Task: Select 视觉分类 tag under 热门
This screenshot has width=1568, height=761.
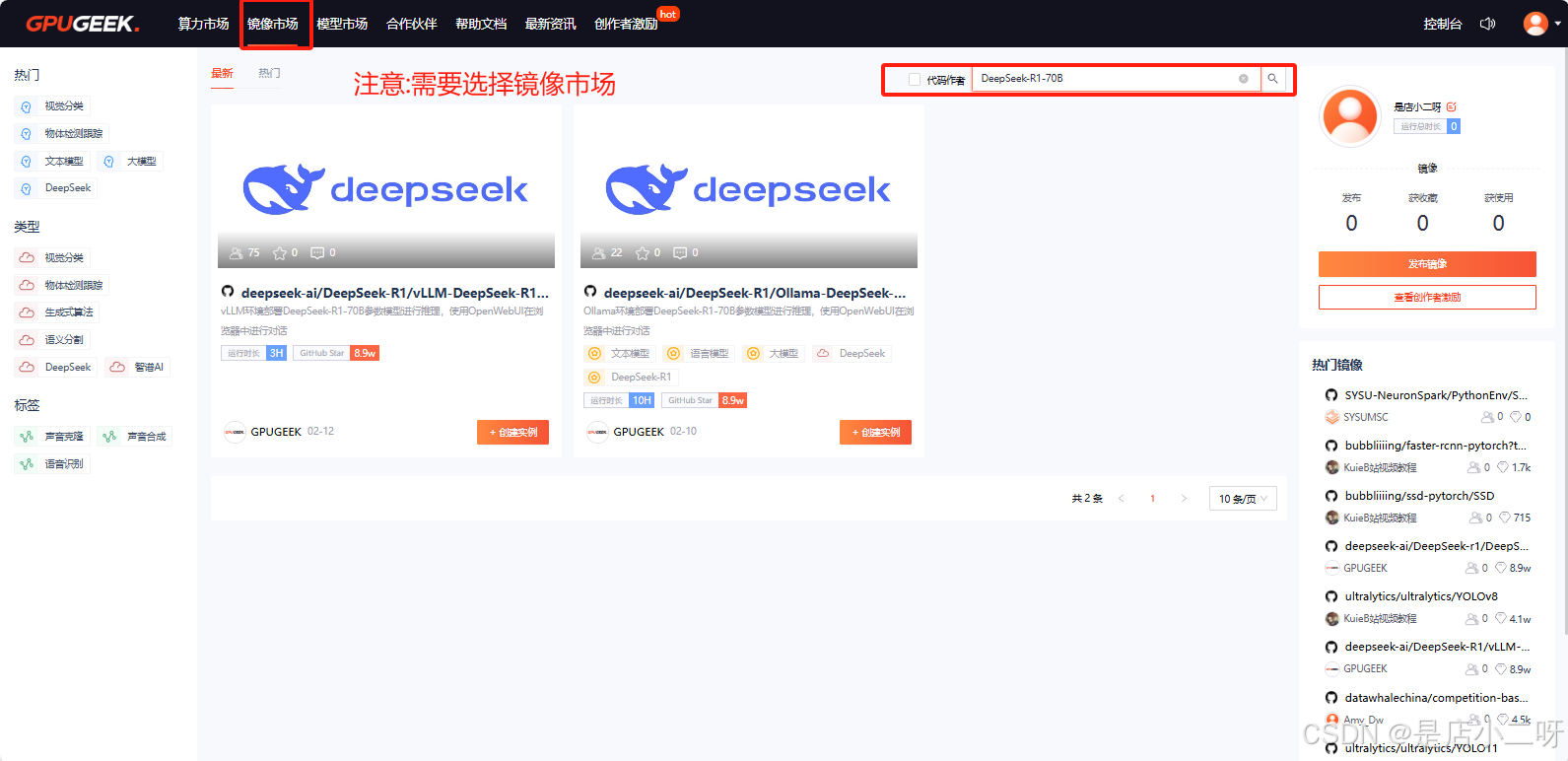Action: (53, 106)
